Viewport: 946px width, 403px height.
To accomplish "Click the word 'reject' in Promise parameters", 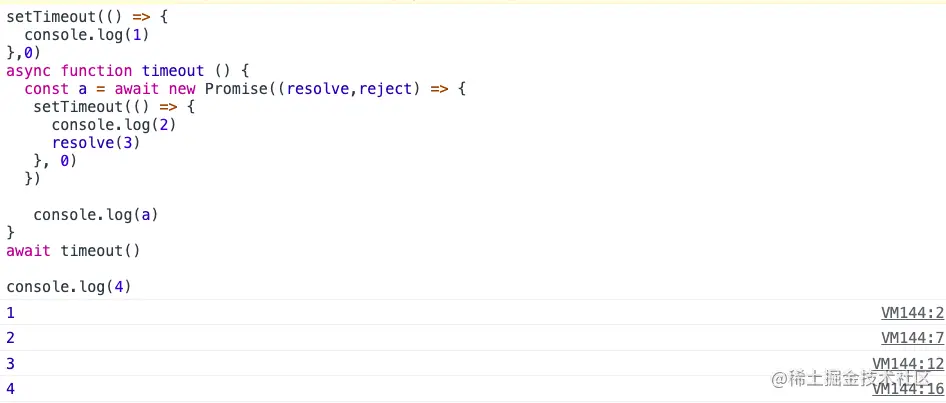I will pyautogui.click(x=385, y=88).
